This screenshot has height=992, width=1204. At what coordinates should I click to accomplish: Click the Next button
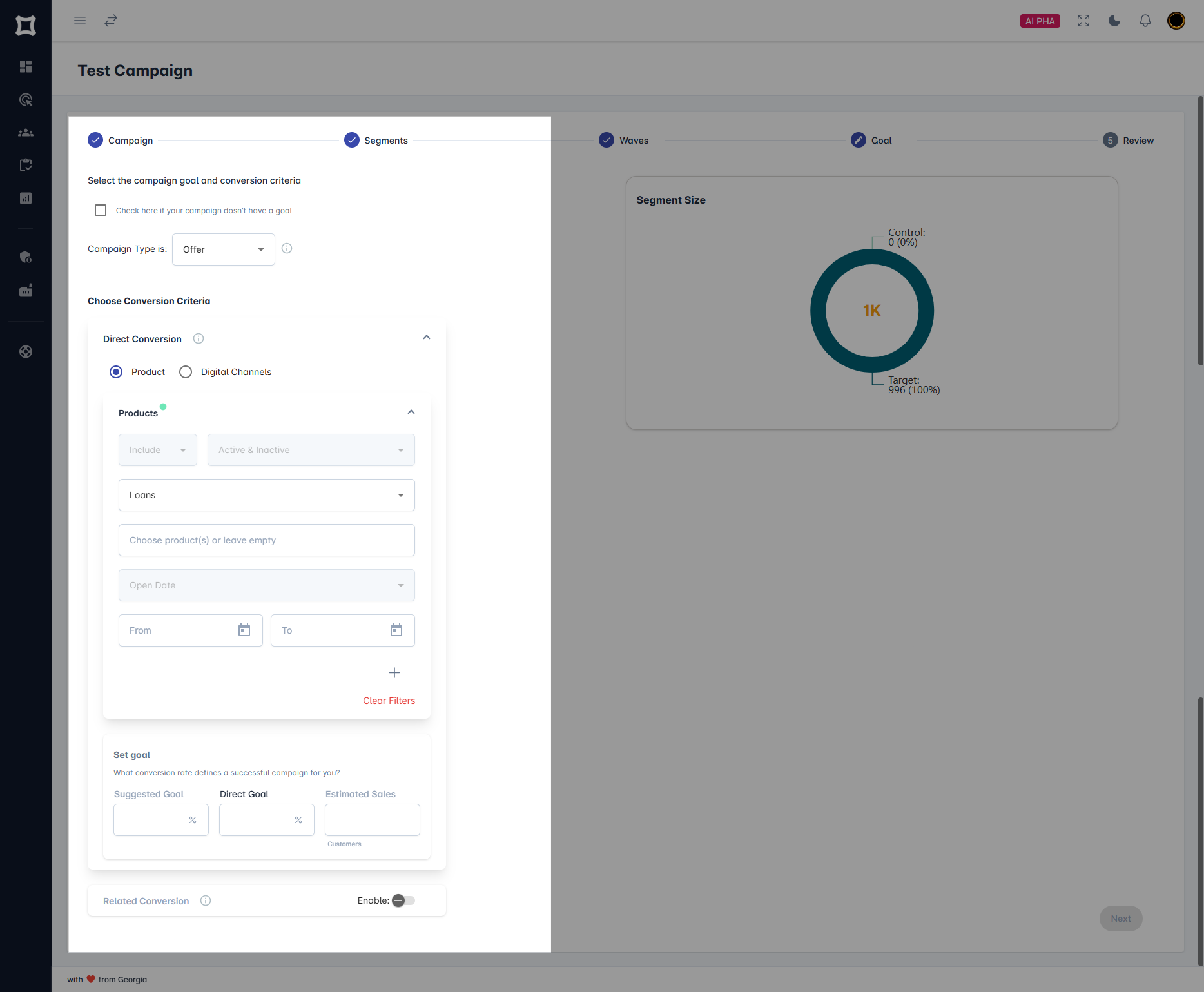click(1121, 919)
